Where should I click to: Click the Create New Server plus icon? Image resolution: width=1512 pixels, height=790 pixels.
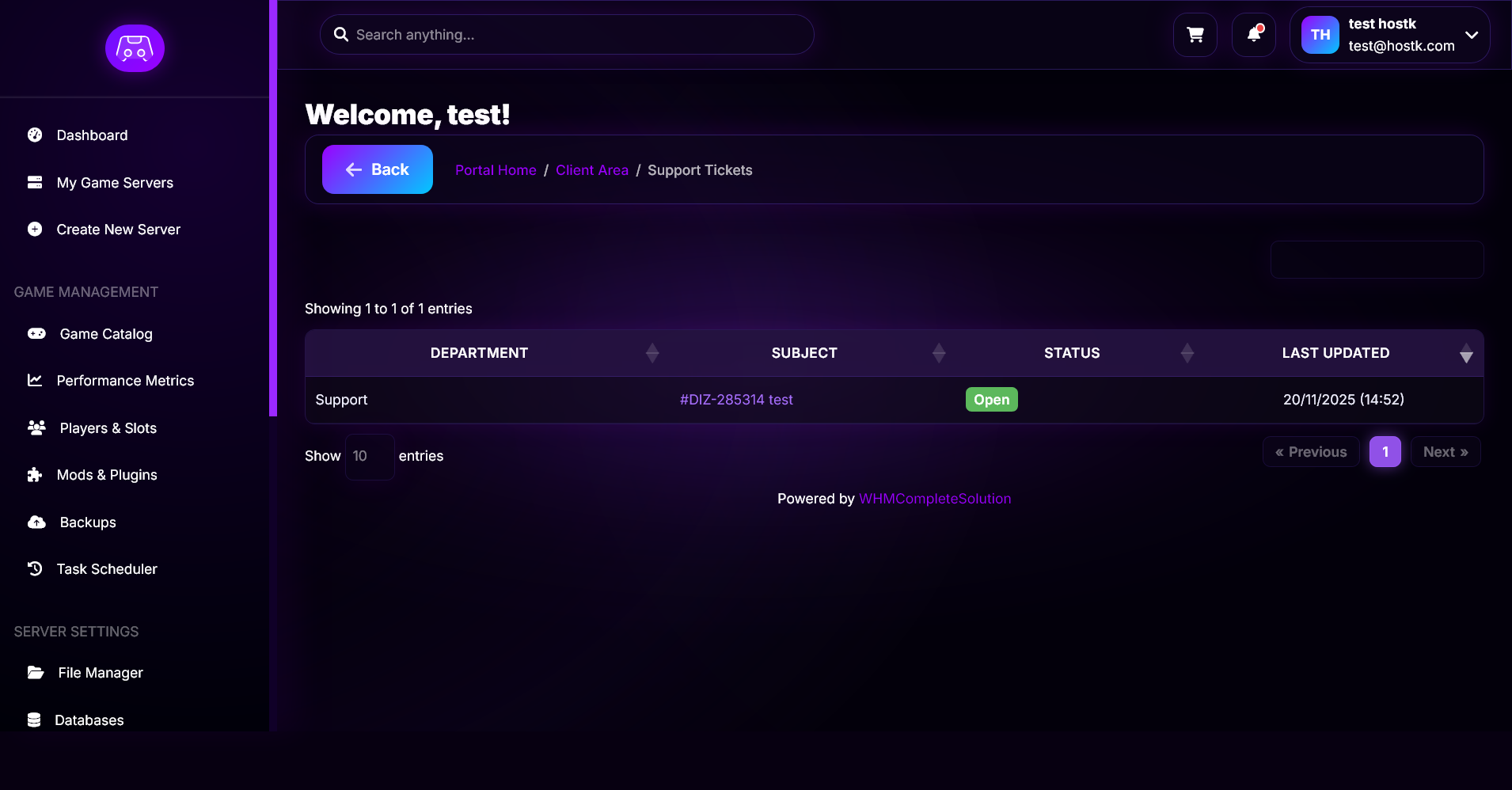pyautogui.click(x=35, y=230)
